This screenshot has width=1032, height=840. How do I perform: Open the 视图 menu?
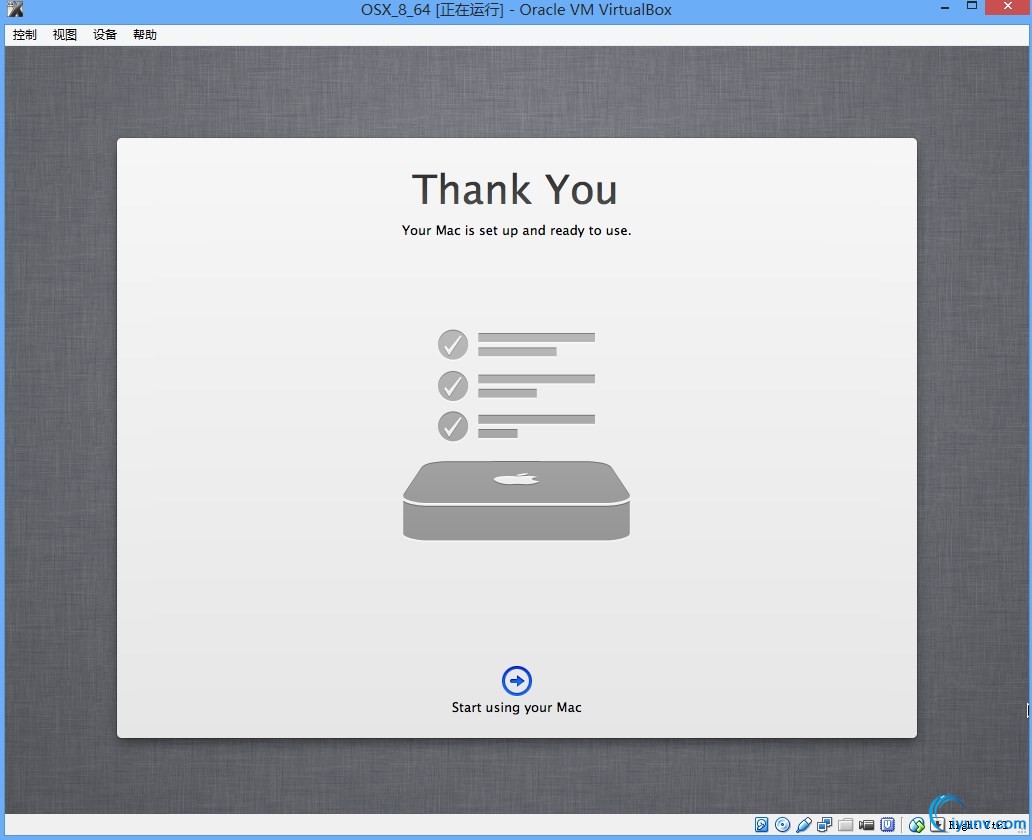[x=64, y=35]
